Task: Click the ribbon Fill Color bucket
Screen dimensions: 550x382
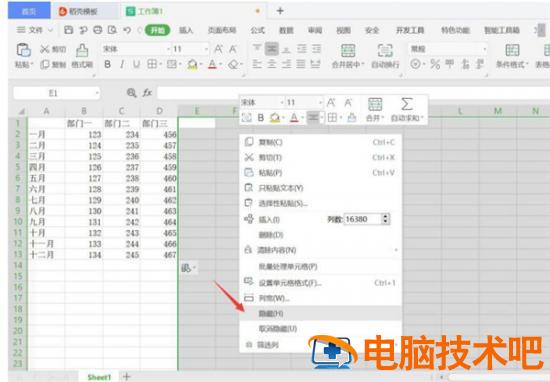Action: coord(192,65)
